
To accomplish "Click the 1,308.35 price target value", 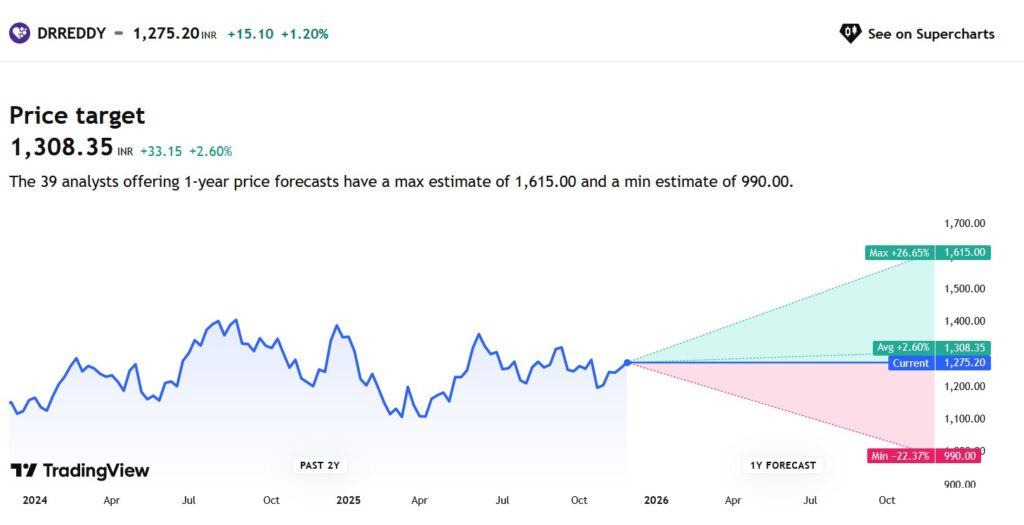I will [61, 148].
